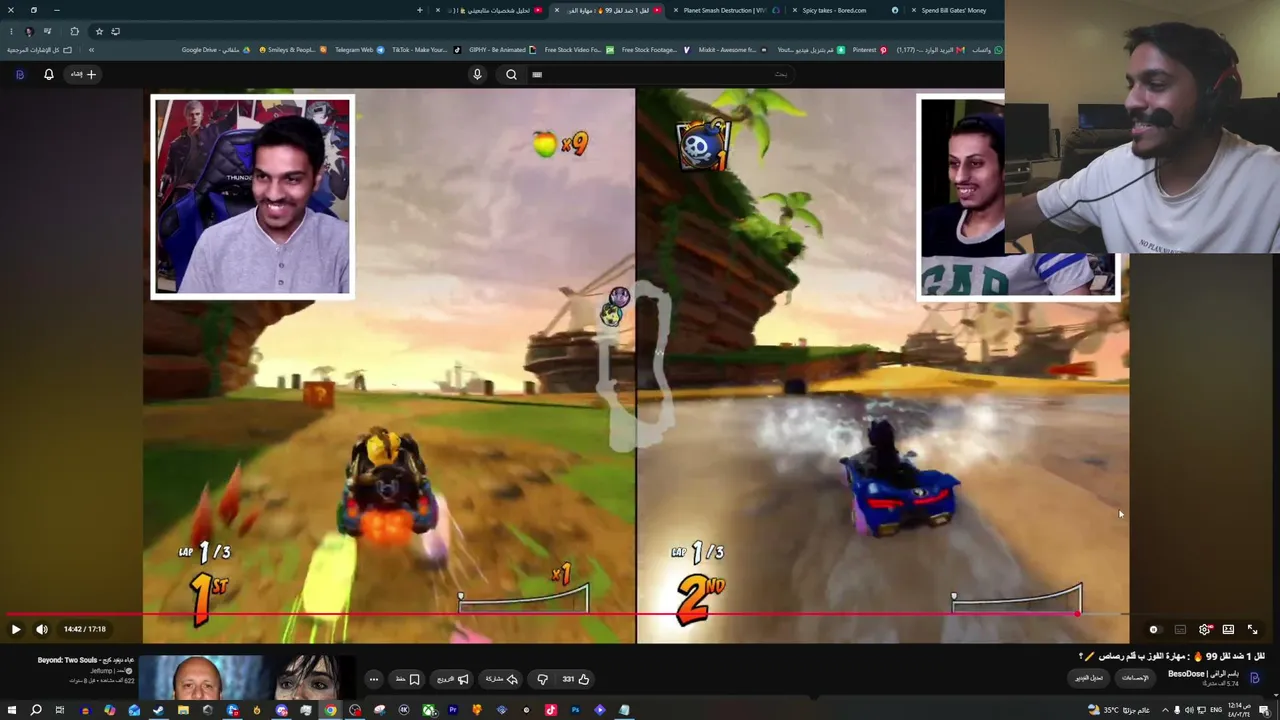Expand the bookmarks overflow chevron
Image resolution: width=1280 pixels, height=720 pixels.
(91, 50)
